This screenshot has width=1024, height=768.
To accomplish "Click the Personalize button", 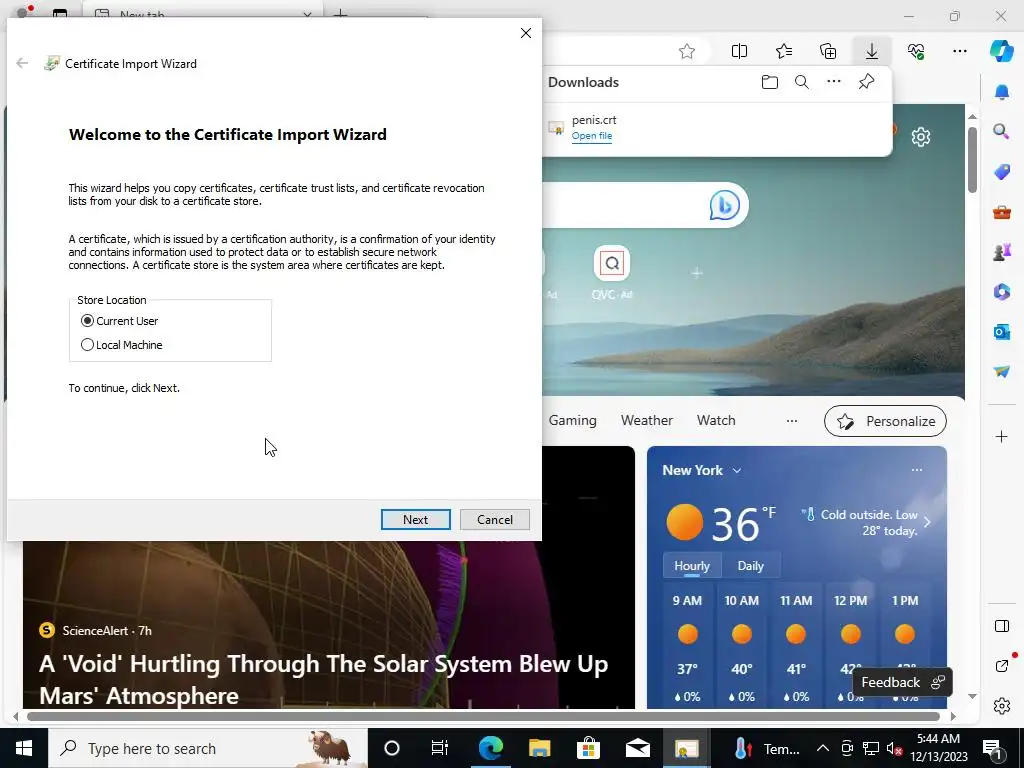I will point(886,421).
